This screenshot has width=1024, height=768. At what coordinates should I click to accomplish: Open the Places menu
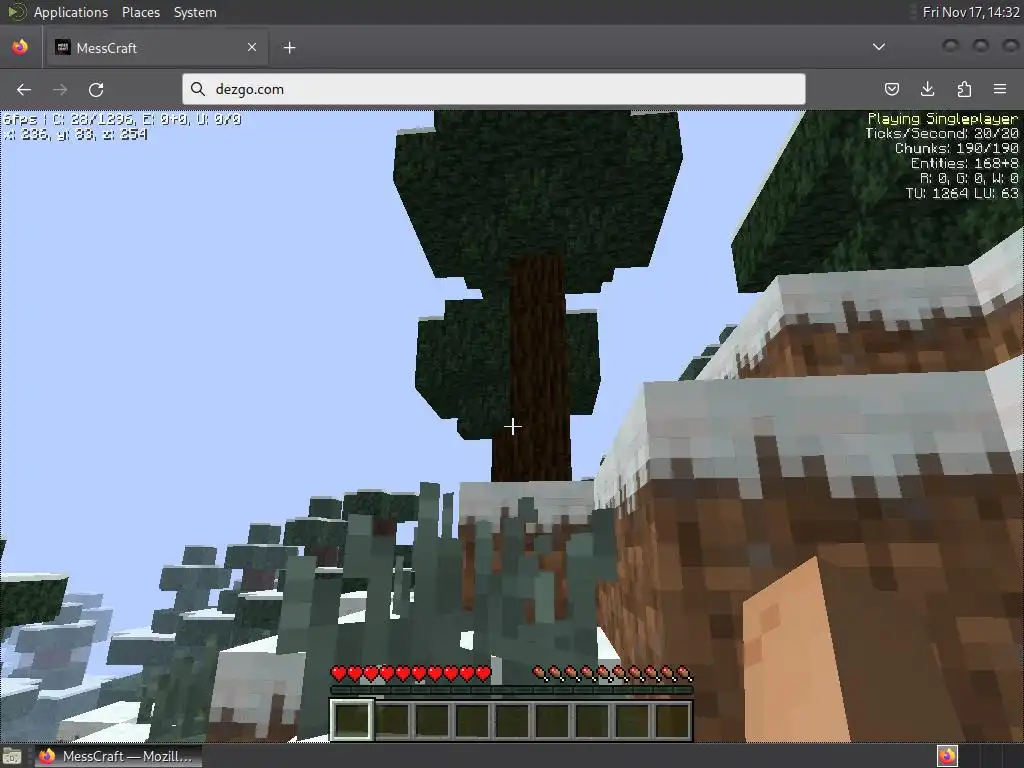[140, 12]
